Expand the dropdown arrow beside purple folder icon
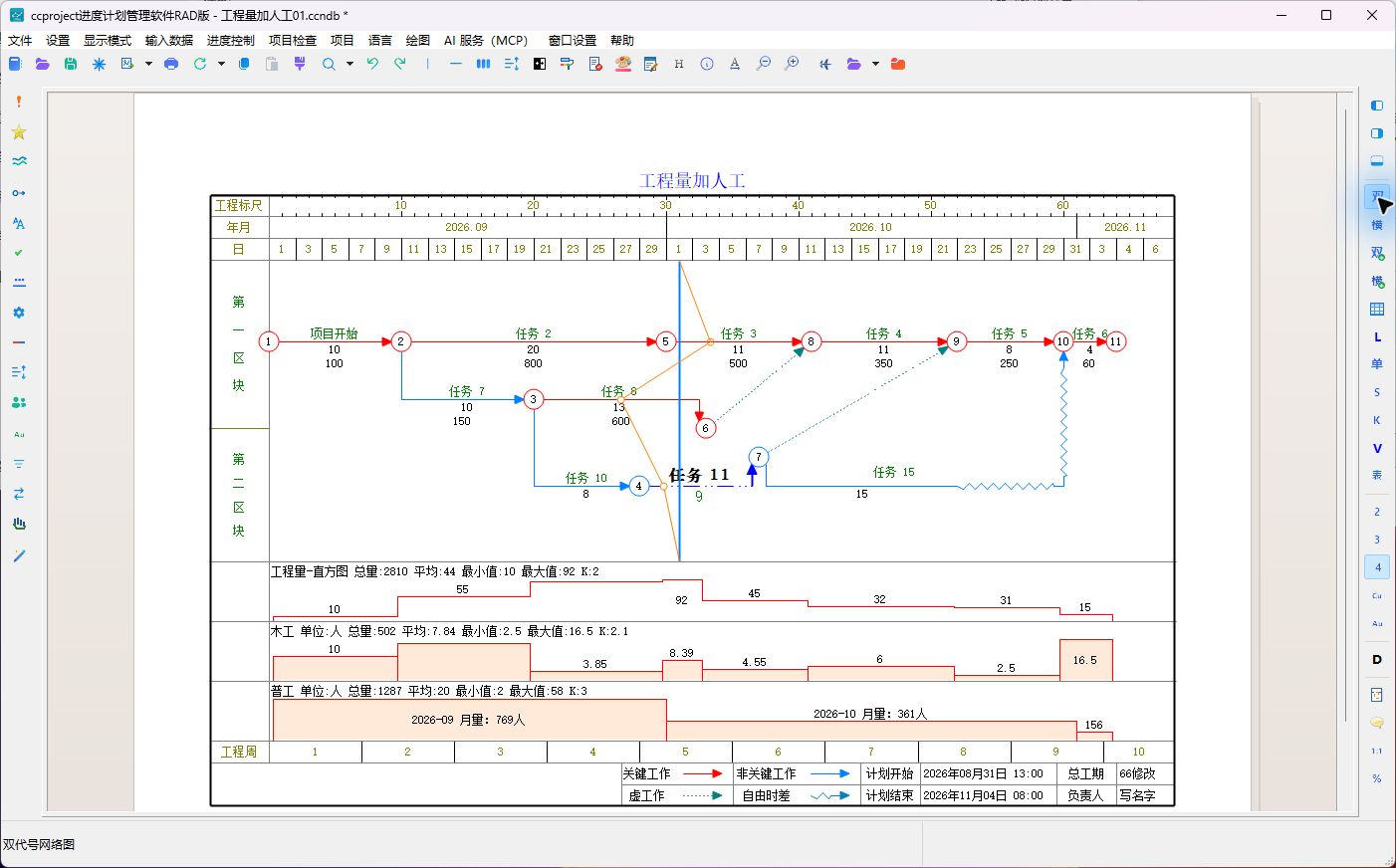Image resolution: width=1396 pixels, height=868 pixels. (x=875, y=64)
